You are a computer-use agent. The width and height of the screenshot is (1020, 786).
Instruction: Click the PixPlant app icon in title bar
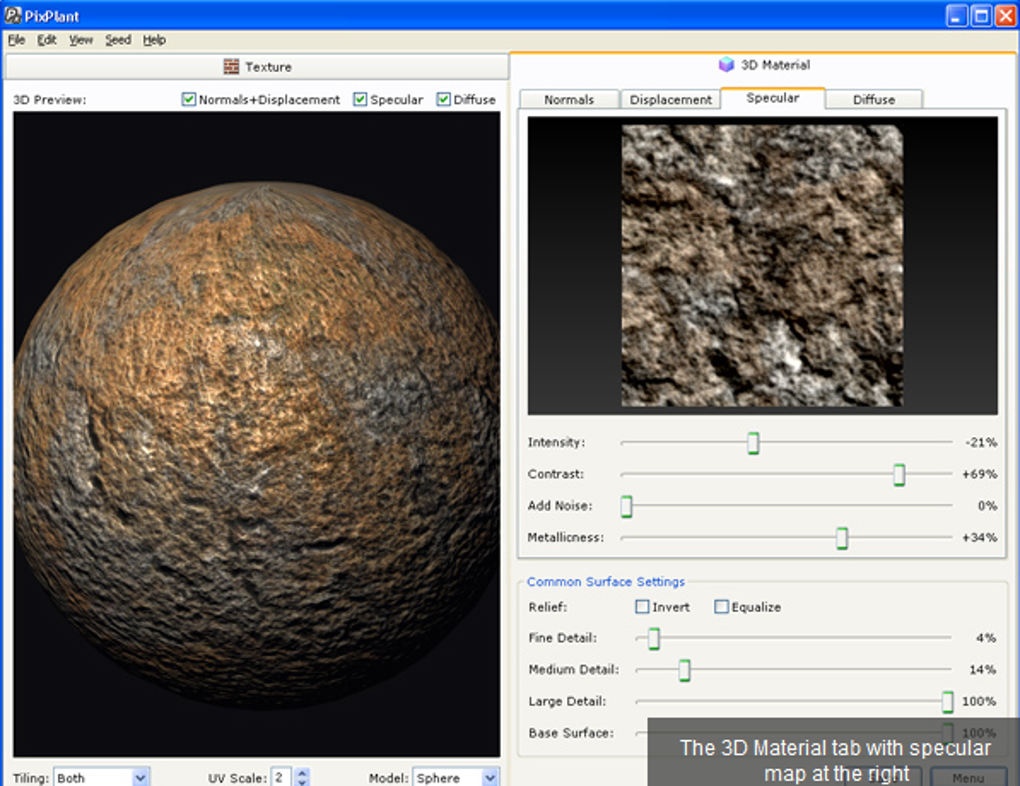(x=14, y=15)
